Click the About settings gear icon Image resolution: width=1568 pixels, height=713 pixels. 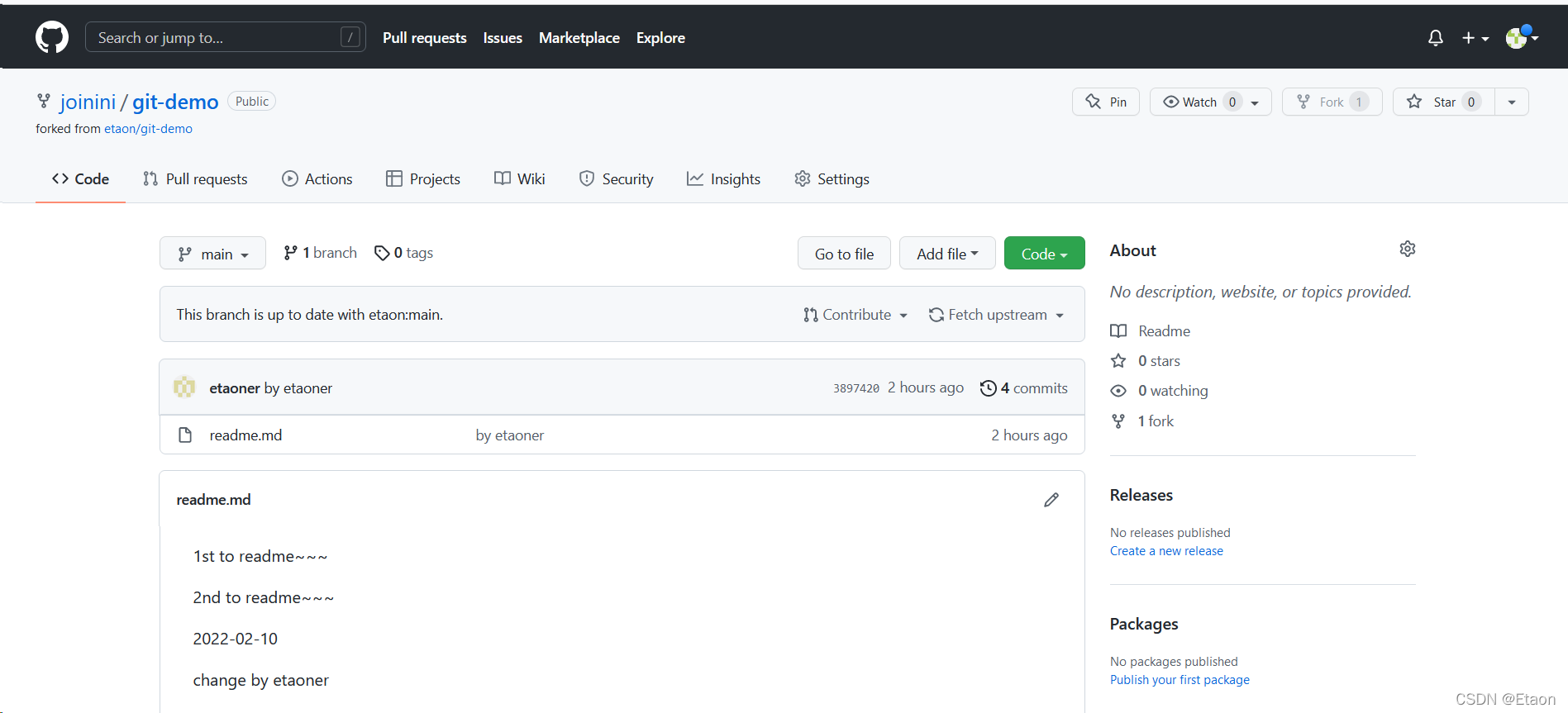[1408, 249]
